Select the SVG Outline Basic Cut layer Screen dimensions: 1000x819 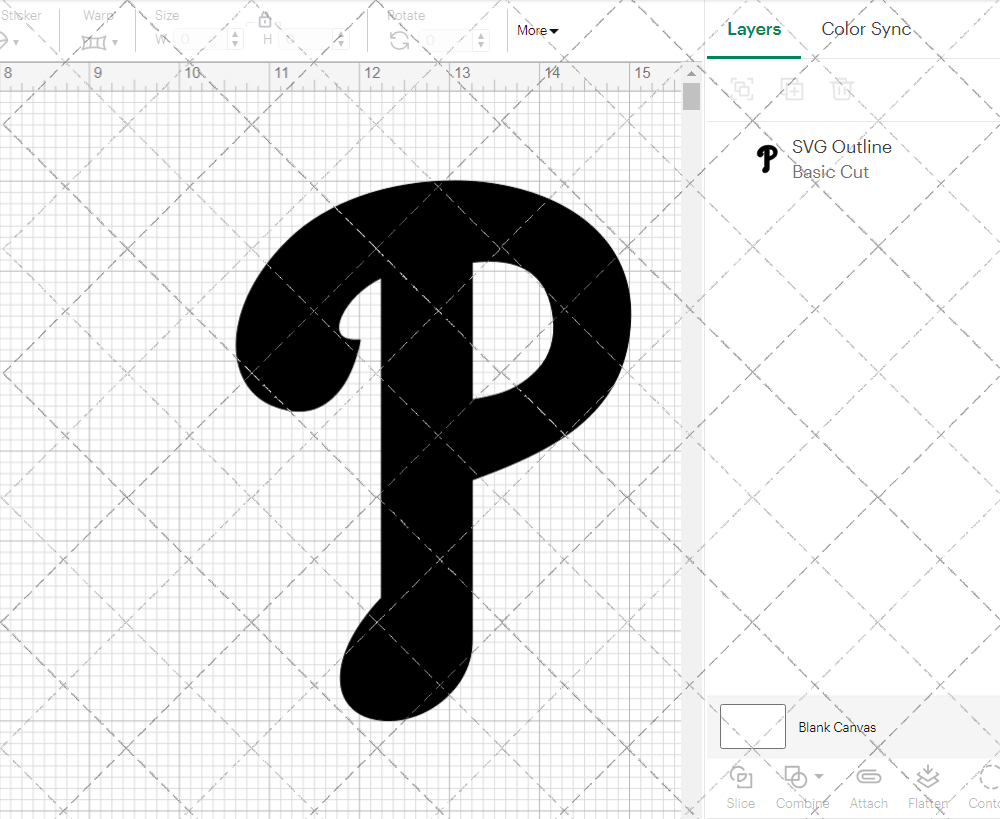point(842,158)
